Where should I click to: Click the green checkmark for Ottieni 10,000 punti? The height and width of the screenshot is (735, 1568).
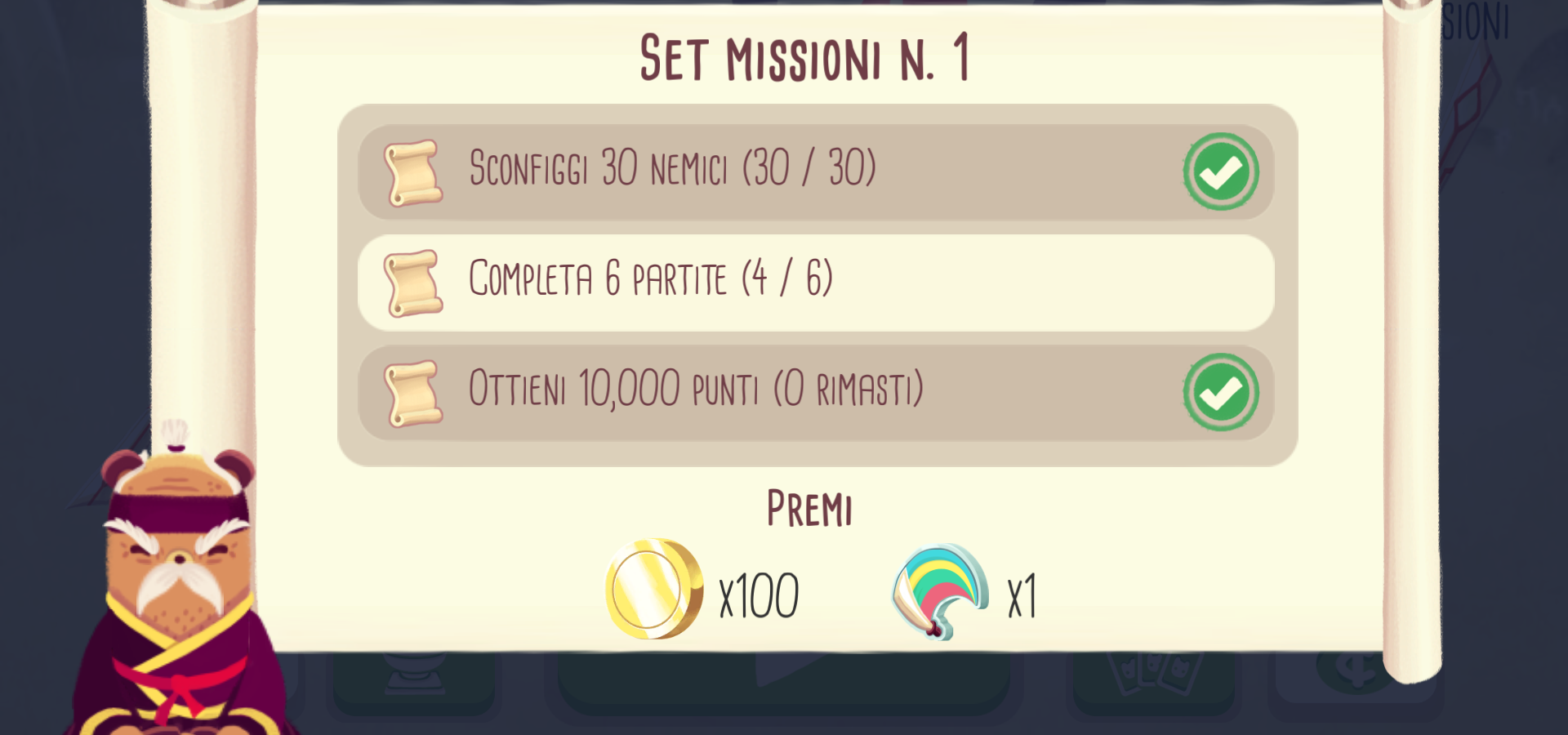[1221, 392]
